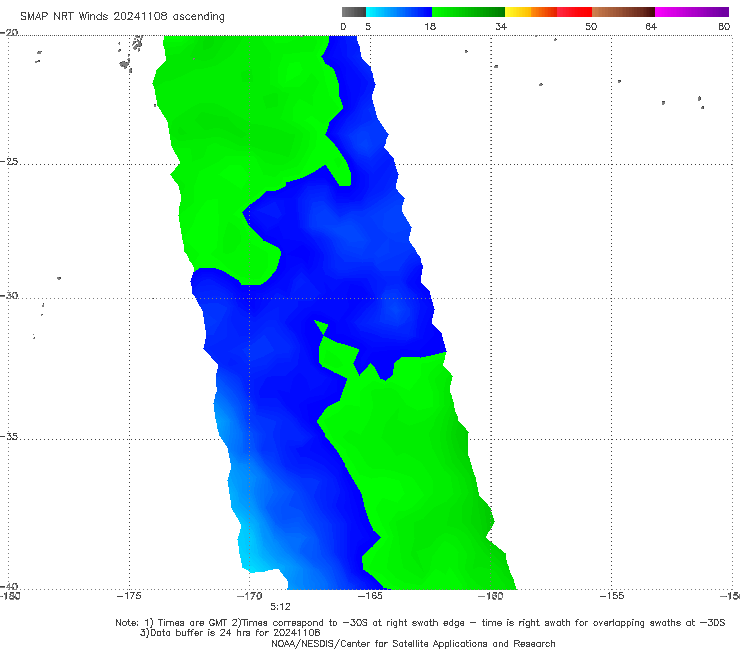740x650 pixels.
Task: Click the magenta-purple segment of the color bar
Action: [692, 12]
